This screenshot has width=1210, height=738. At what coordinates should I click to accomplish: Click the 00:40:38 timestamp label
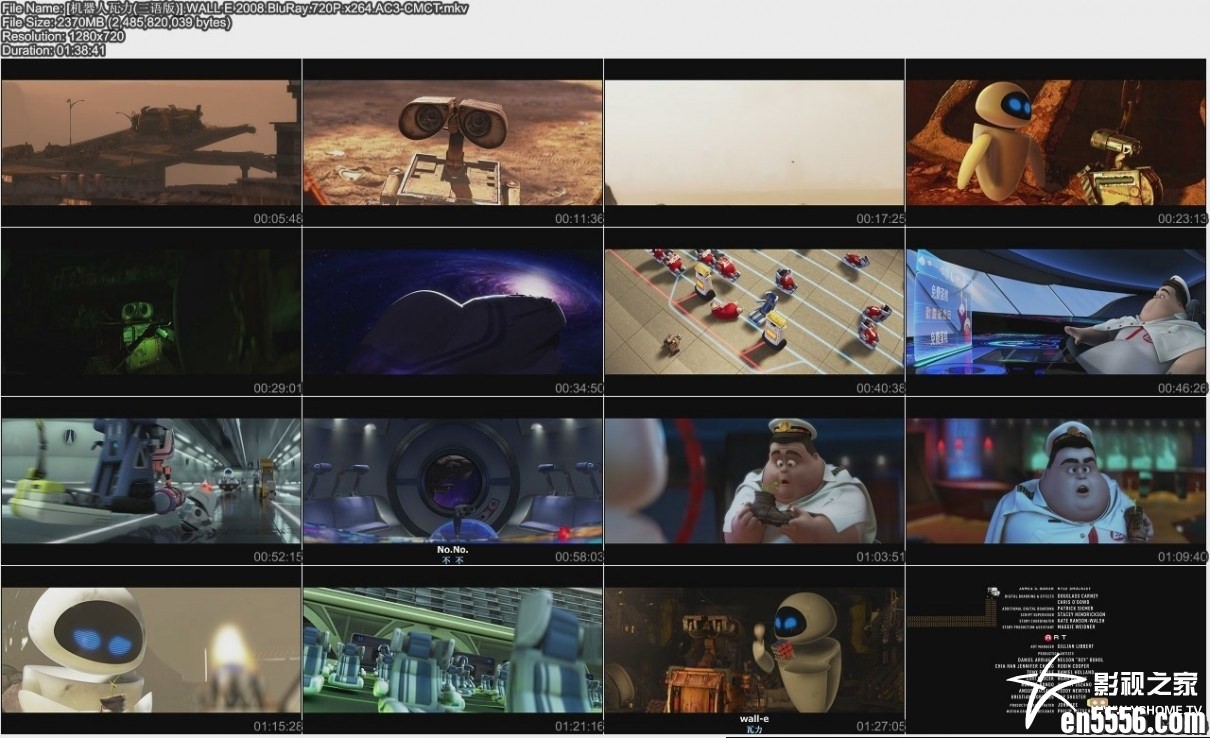[x=881, y=387]
